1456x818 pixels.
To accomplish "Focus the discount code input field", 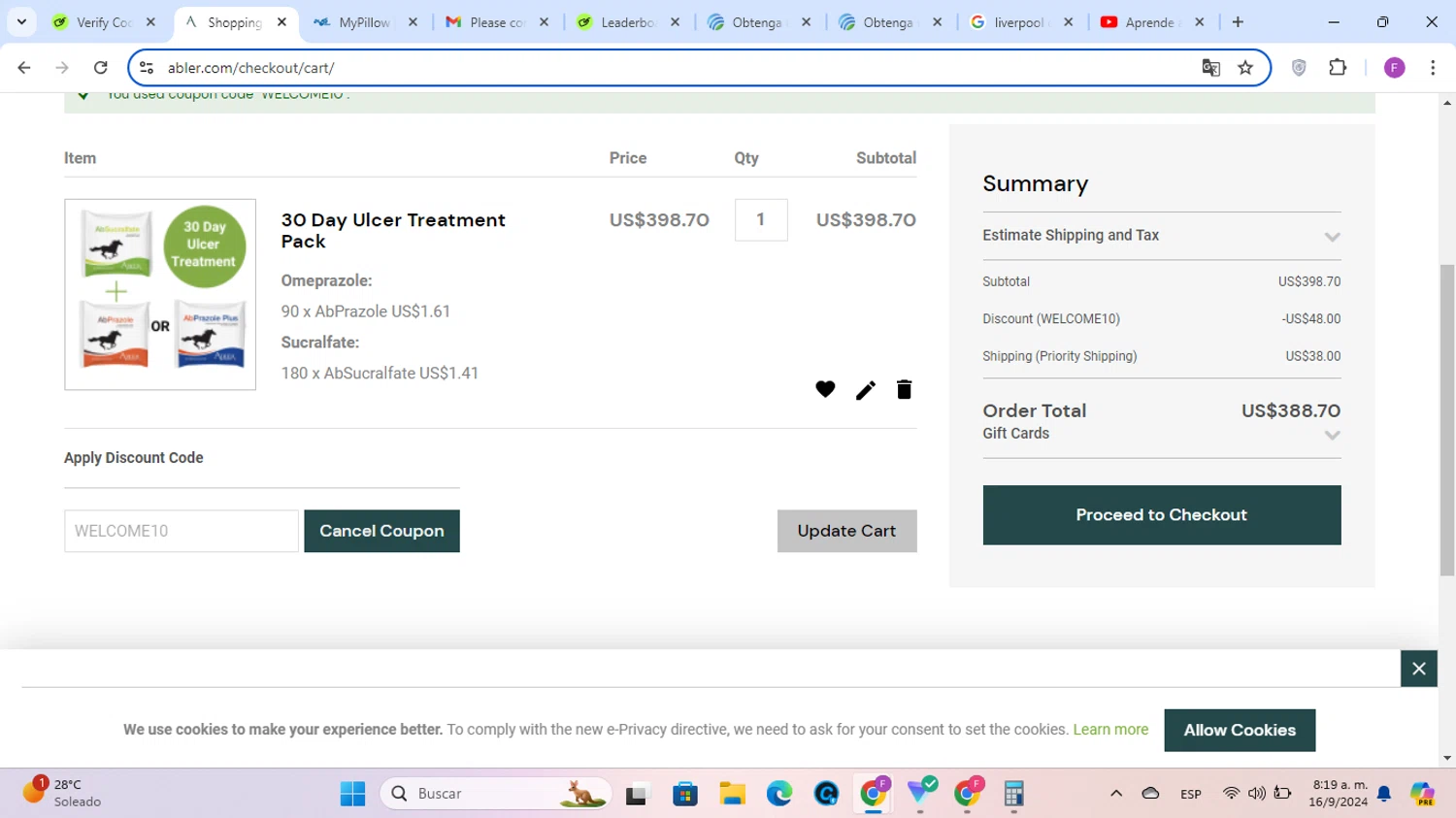I will coord(182,531).
